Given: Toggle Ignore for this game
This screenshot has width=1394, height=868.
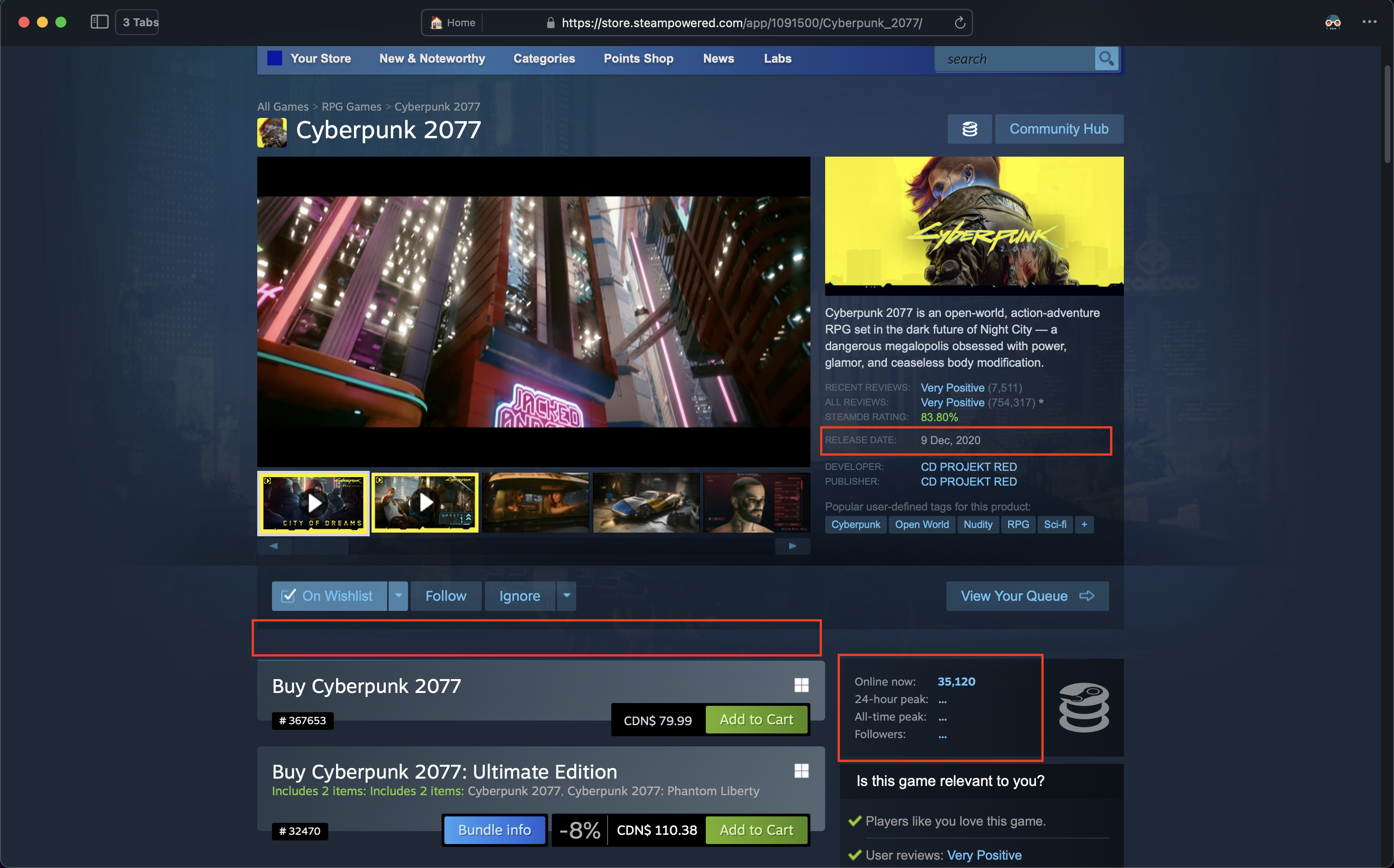Looking at the screenshot, I should (x=519, y=596).
